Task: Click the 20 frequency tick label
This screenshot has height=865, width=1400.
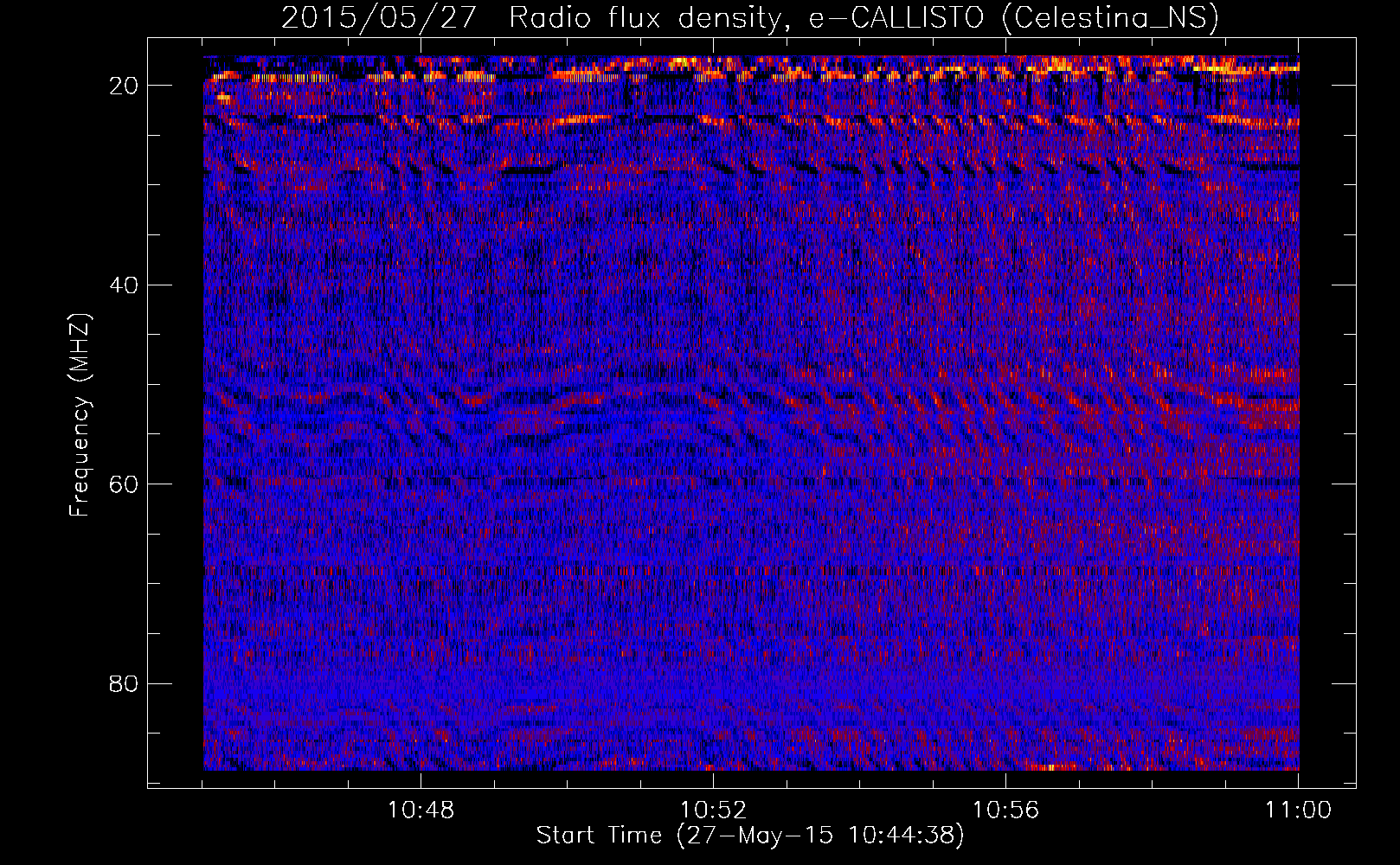Action: click(x=124, y=86)
